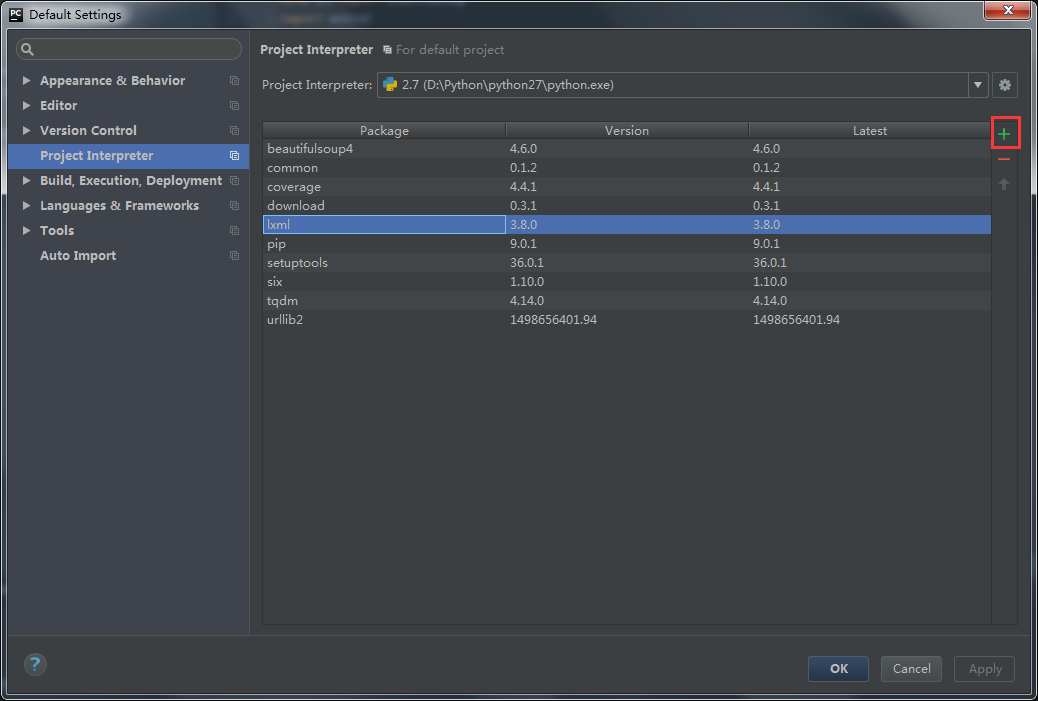Open the Project Interpreter dropdown arrow
1038x701 pixels.
click(978, 85)
